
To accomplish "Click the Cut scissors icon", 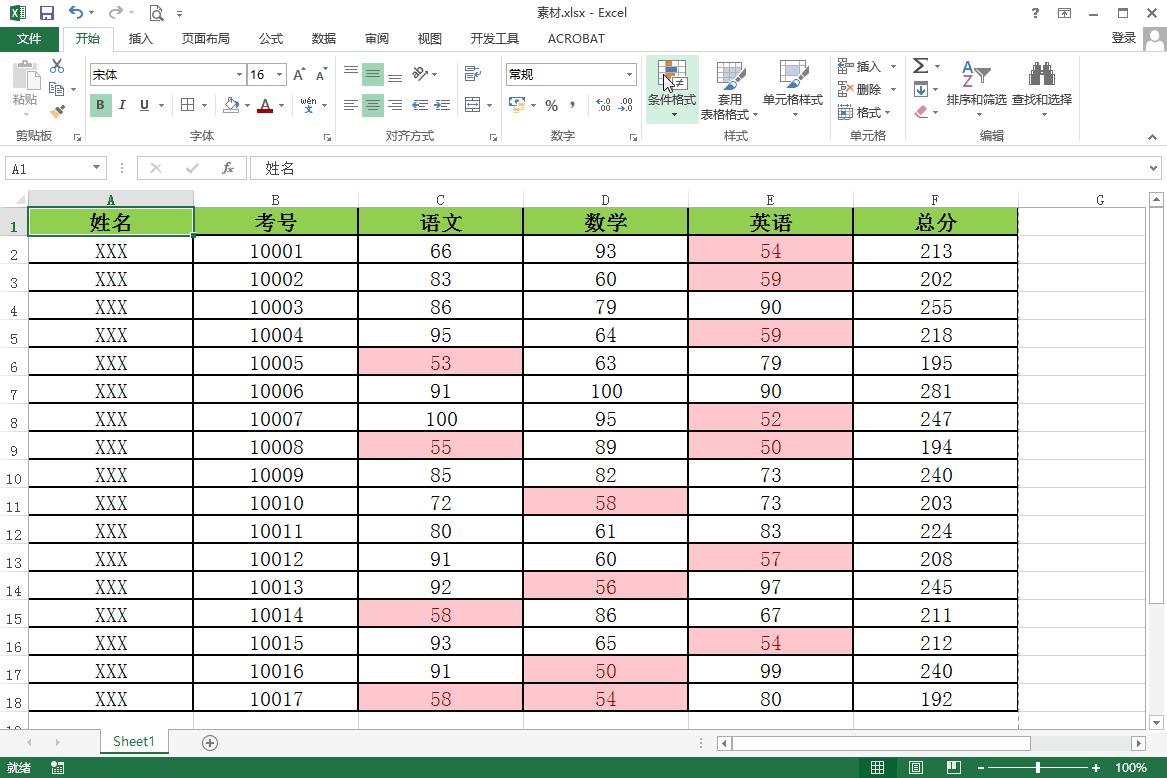I will [x=57, y=66].
